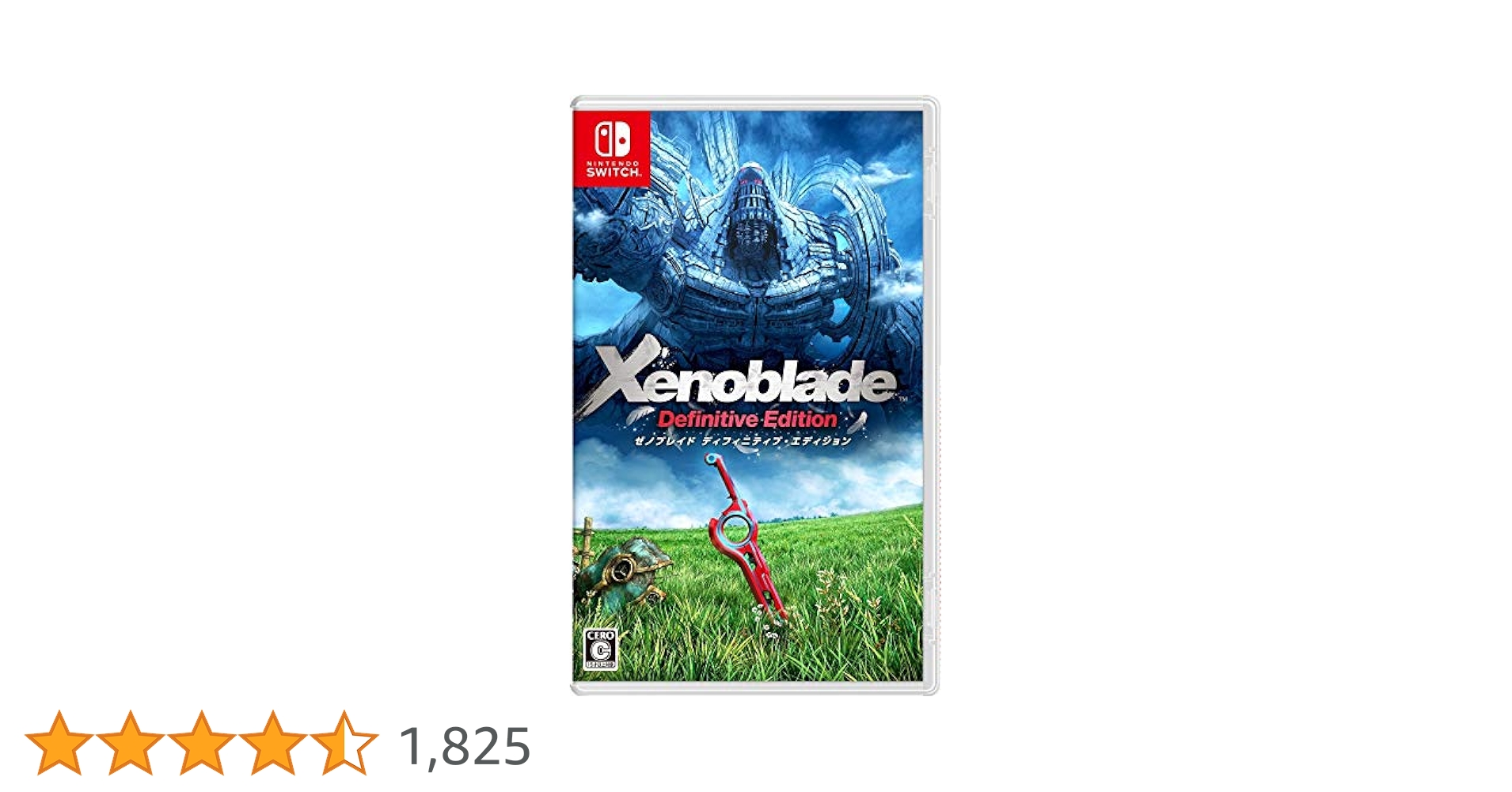Click the half-filled fifth rating star
Image resolution: width=1512 pixels, height=792 pixels.
(x=344, y=742)
